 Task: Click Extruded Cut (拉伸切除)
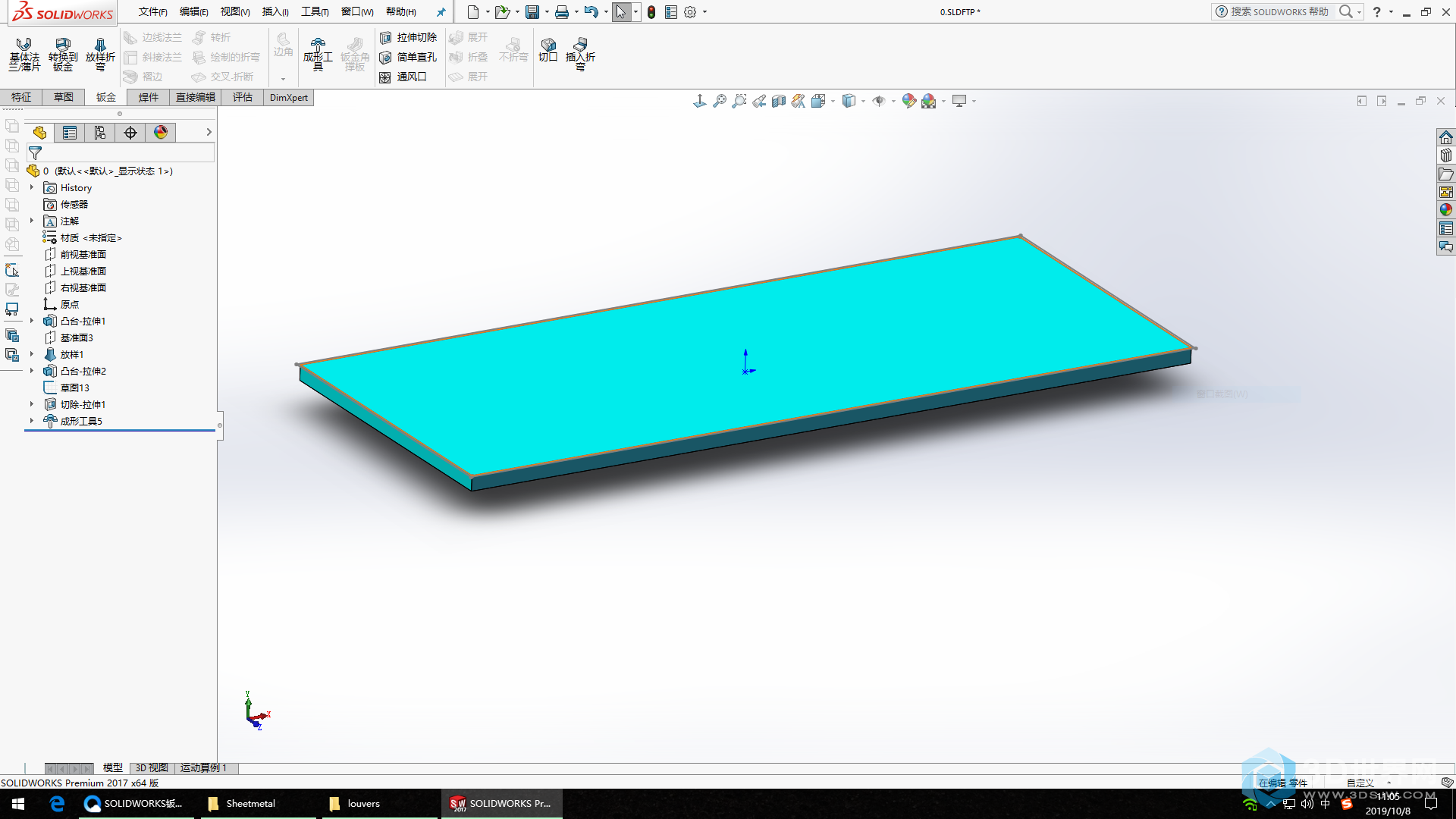[408, 37]
